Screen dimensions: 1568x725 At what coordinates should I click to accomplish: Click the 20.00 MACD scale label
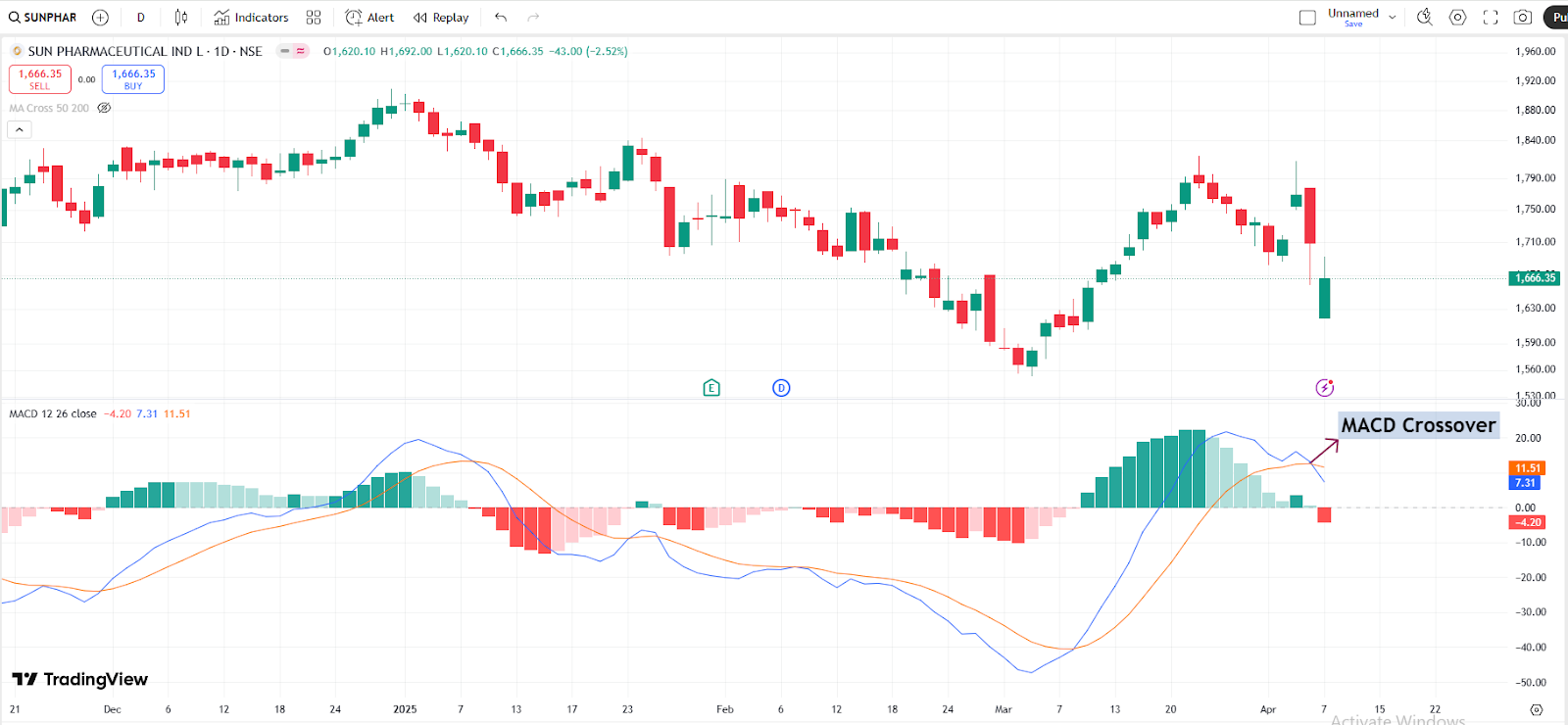click(1528, 438)
